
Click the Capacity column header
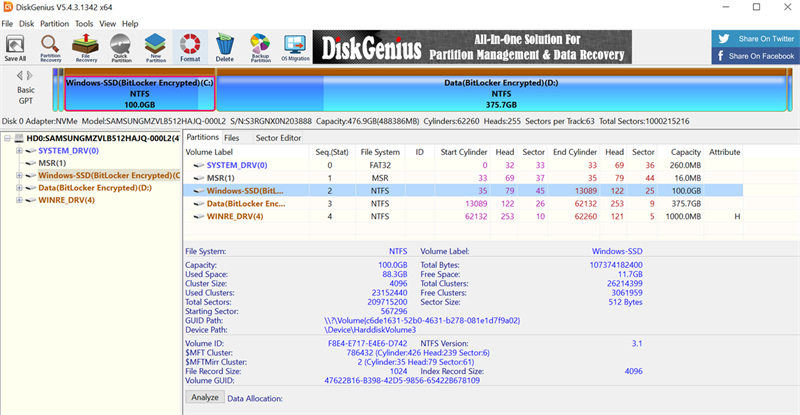686,152
